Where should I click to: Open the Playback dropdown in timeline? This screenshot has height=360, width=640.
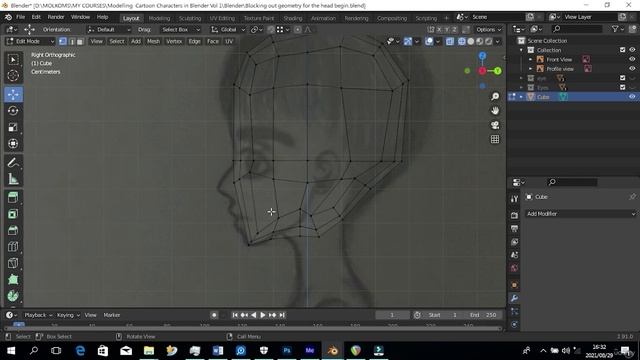click(x=38, y=315)
